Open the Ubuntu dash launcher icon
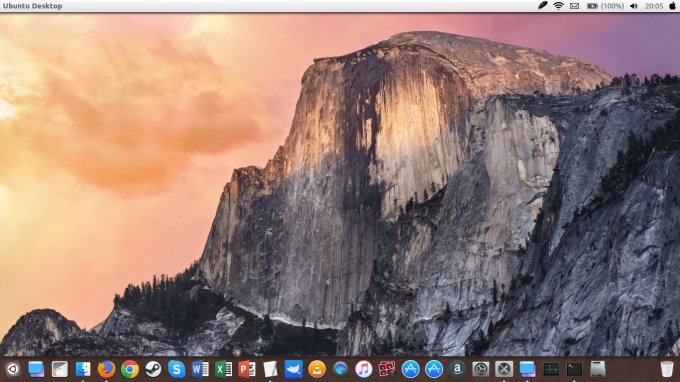The image size is (680, 382). [13, 369]
